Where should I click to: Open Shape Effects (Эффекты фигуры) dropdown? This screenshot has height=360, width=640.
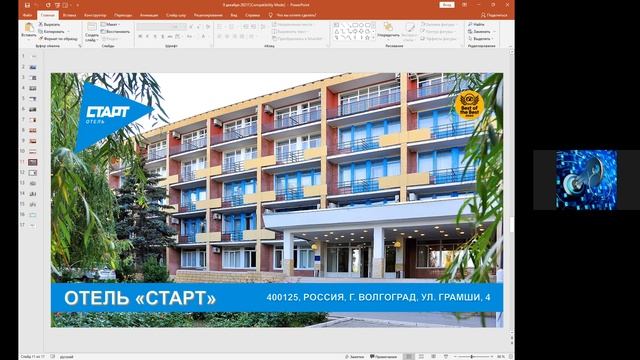point(439,38)
